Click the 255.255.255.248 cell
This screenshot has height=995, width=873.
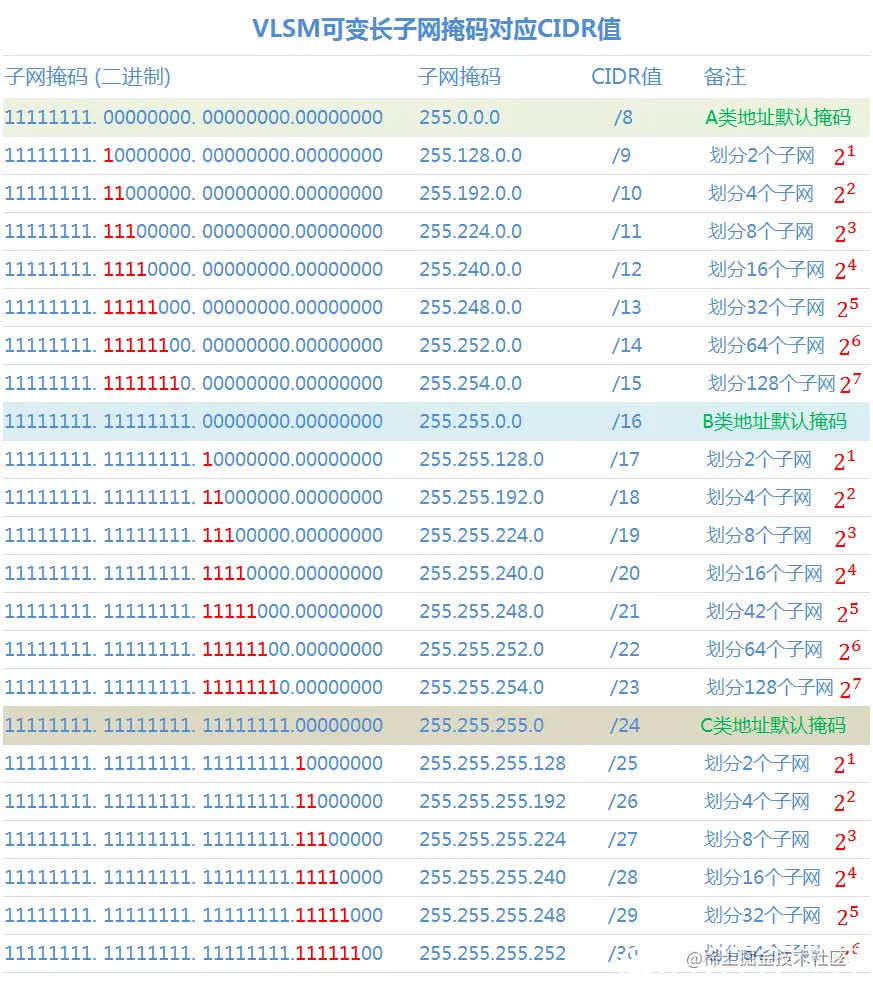click(x=492, y=916)
